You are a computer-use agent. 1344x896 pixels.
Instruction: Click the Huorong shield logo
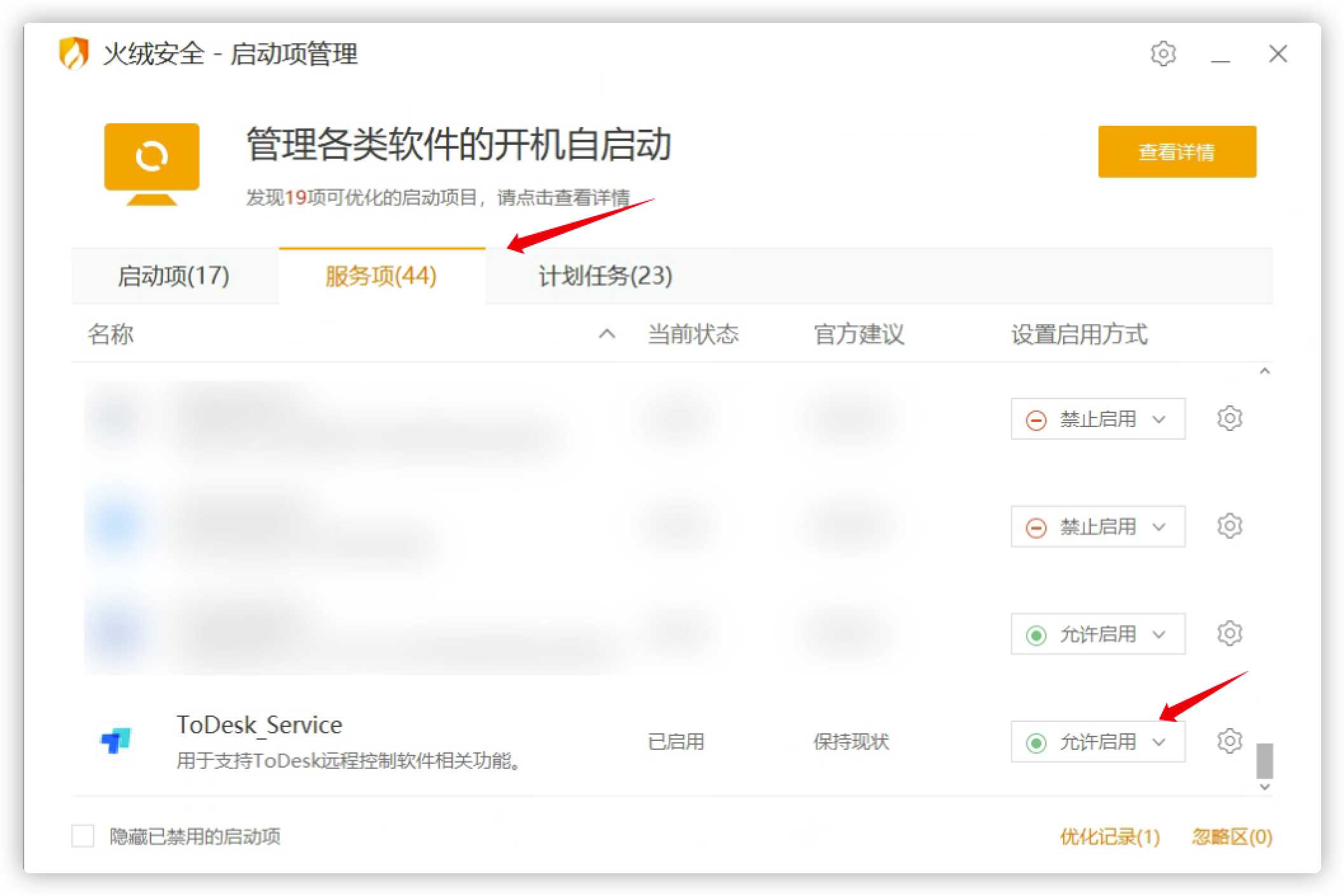point(73,53)
